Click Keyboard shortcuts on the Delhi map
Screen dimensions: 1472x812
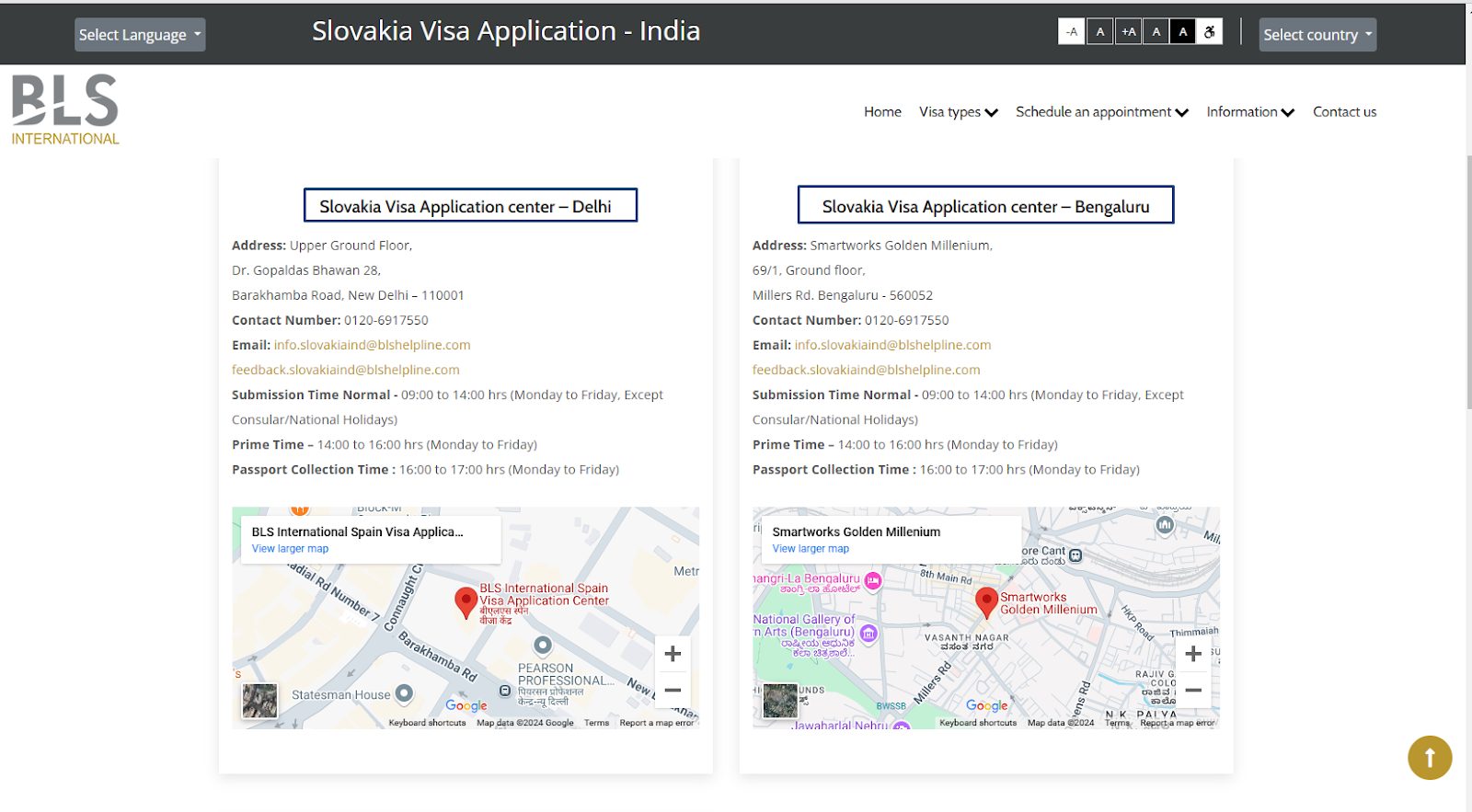(x=427, y=723)
